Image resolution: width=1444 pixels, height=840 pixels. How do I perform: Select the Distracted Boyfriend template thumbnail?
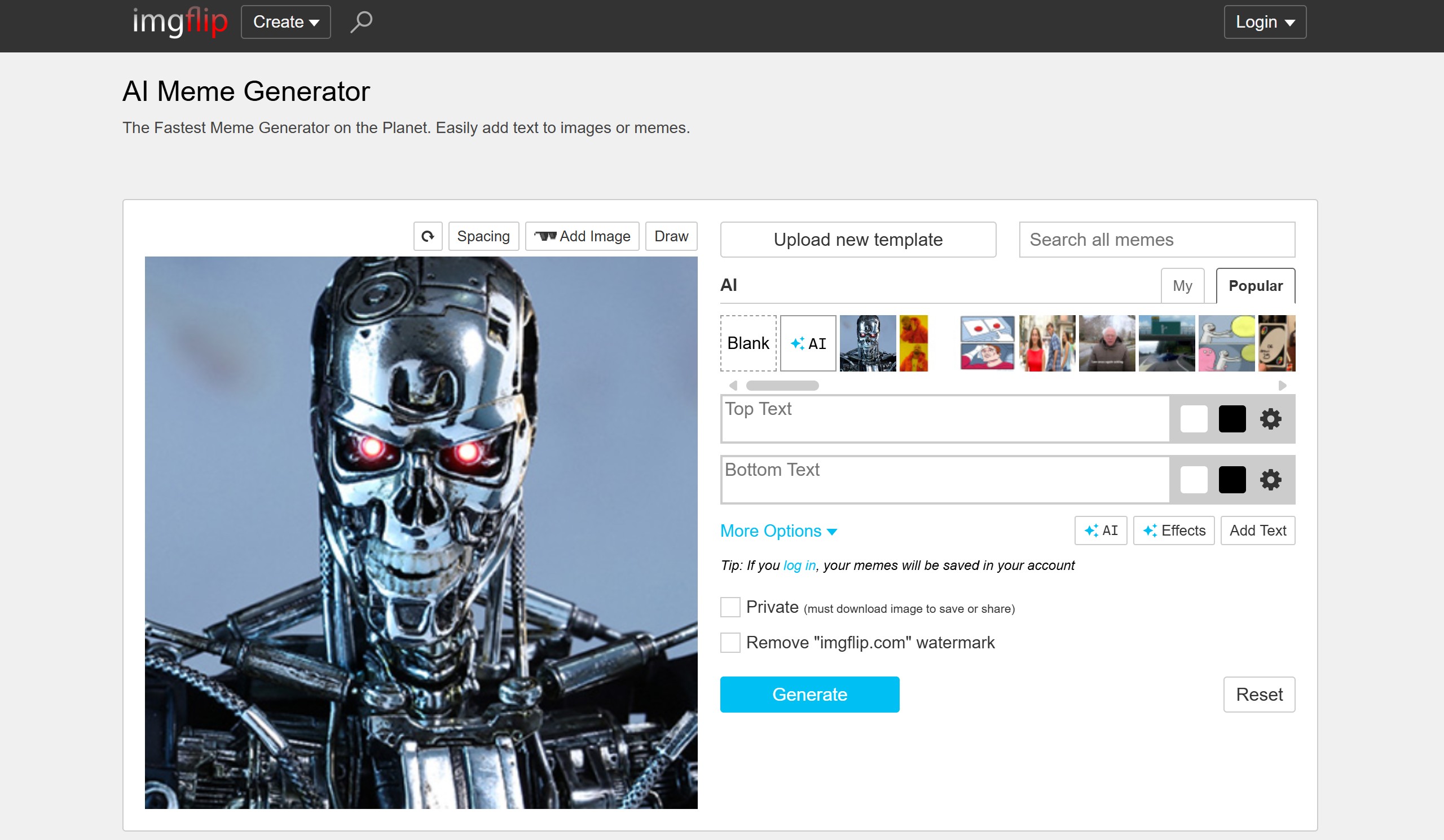[1047, 343]
